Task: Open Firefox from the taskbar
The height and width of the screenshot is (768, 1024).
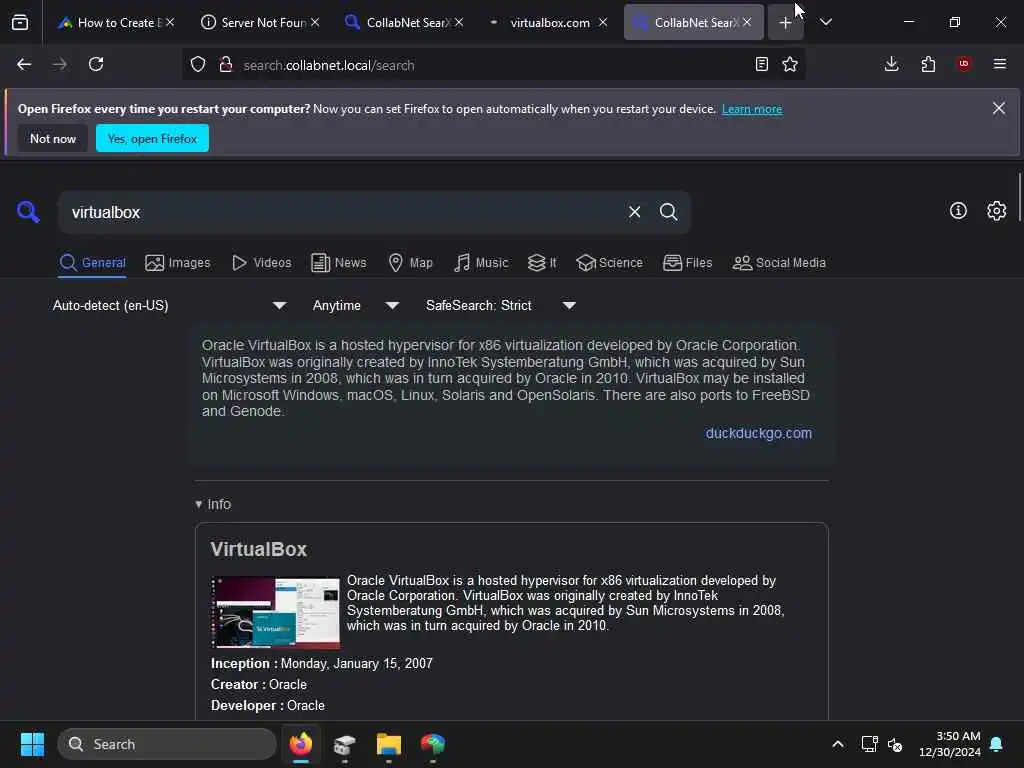Action: point(301,744)
